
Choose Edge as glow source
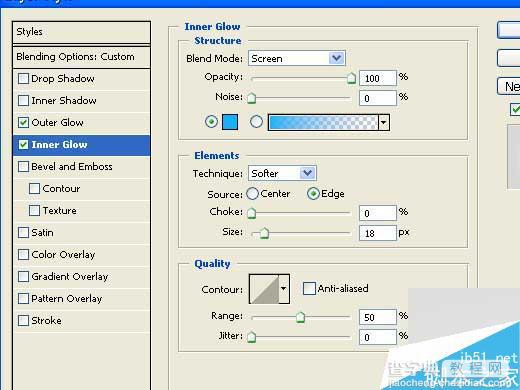pyautogui.click(x=313, y=194)
